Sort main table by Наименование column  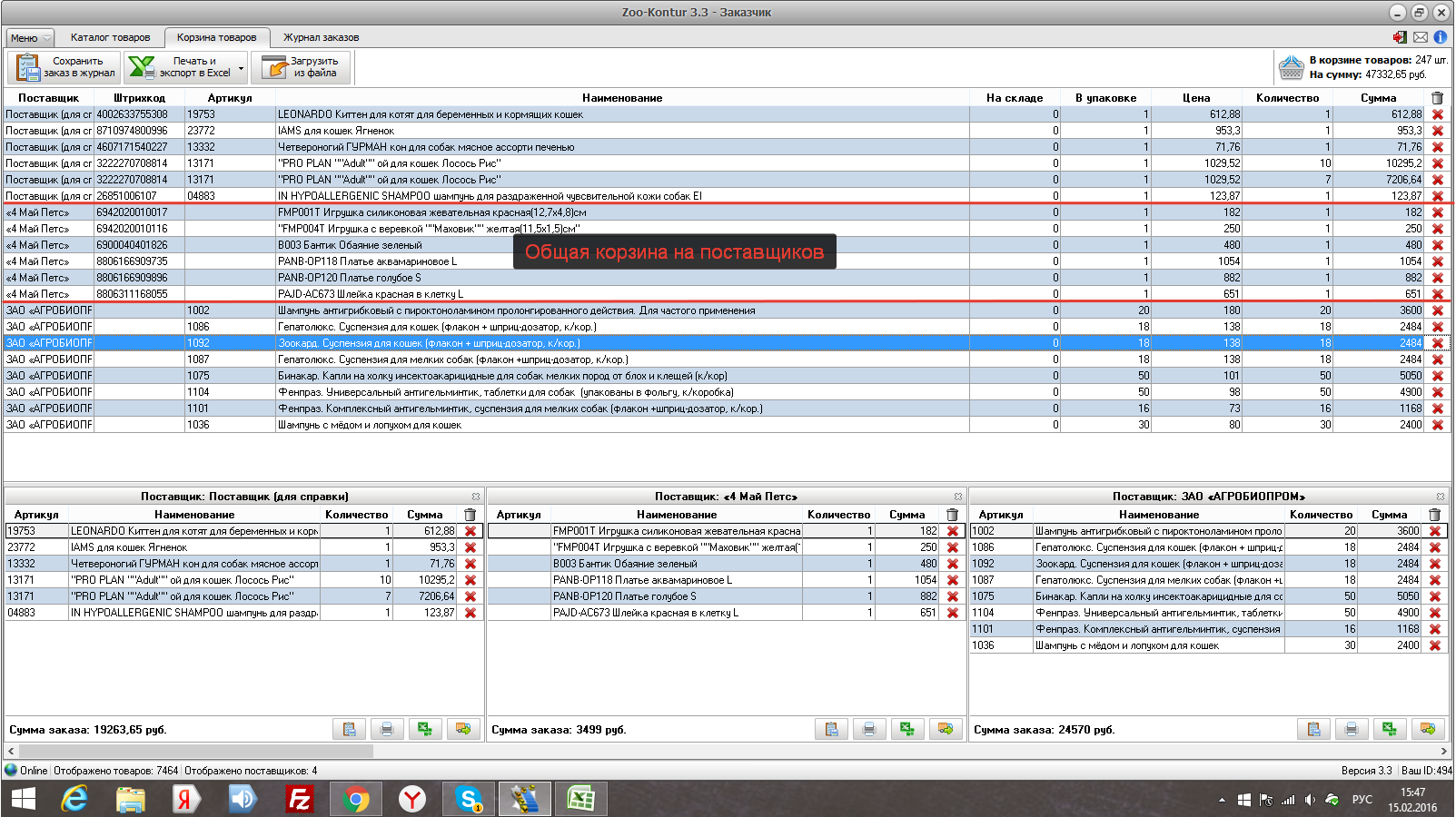[x=622, y=97]
